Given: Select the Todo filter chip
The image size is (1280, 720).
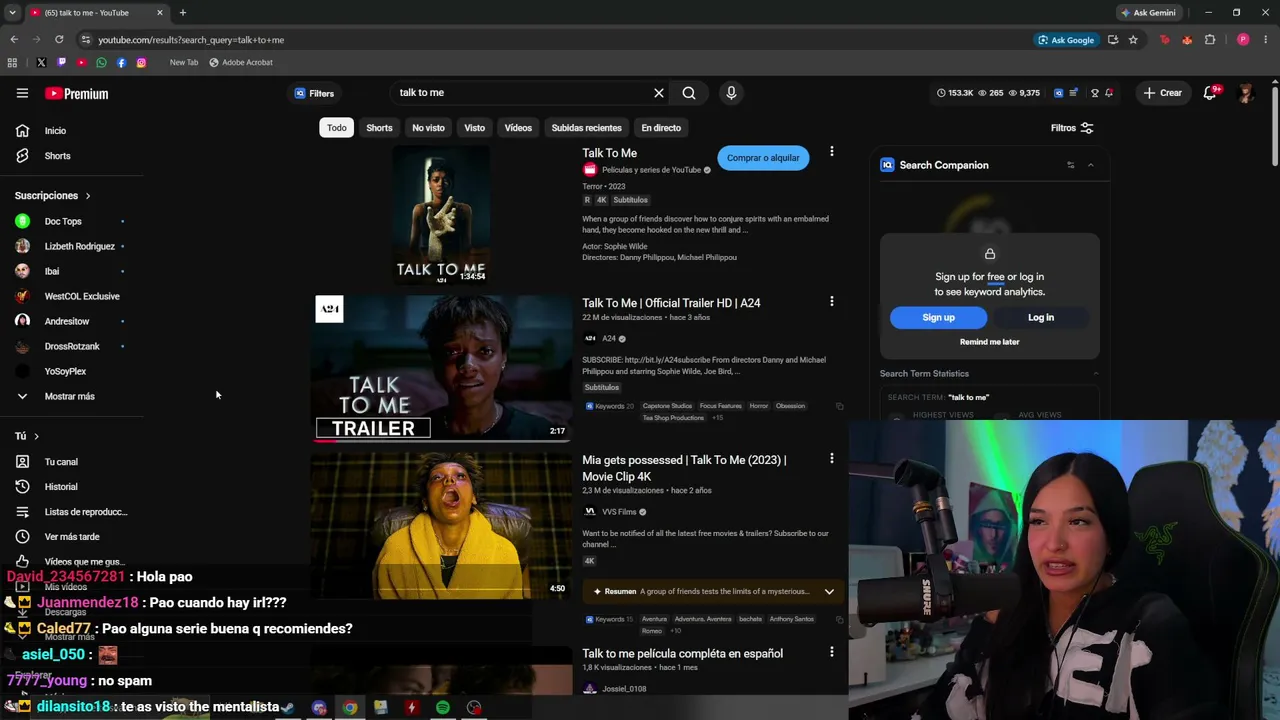Looking at the screenshot, I should (337, 128).
